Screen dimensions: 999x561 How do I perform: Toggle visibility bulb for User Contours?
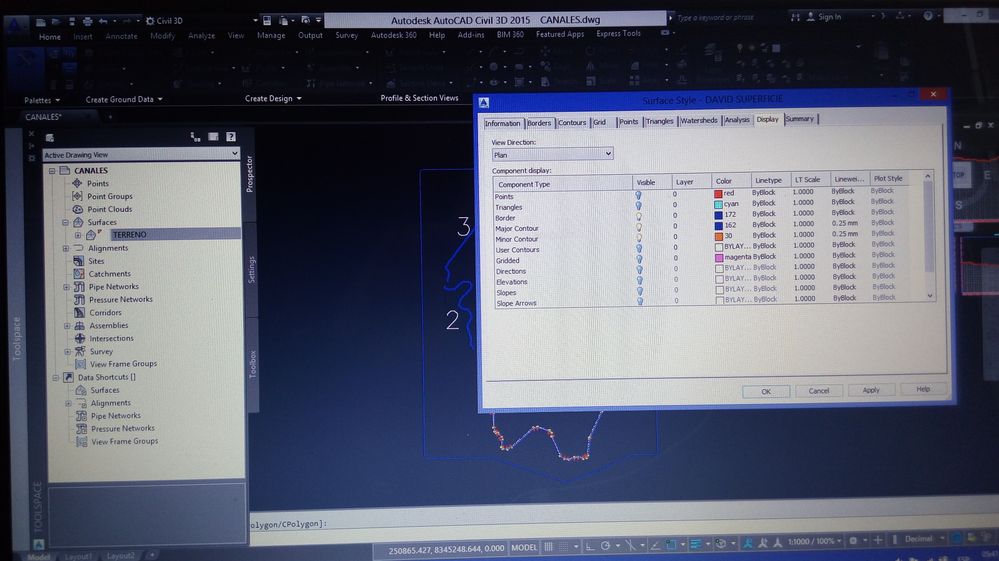tap(639, 249)
